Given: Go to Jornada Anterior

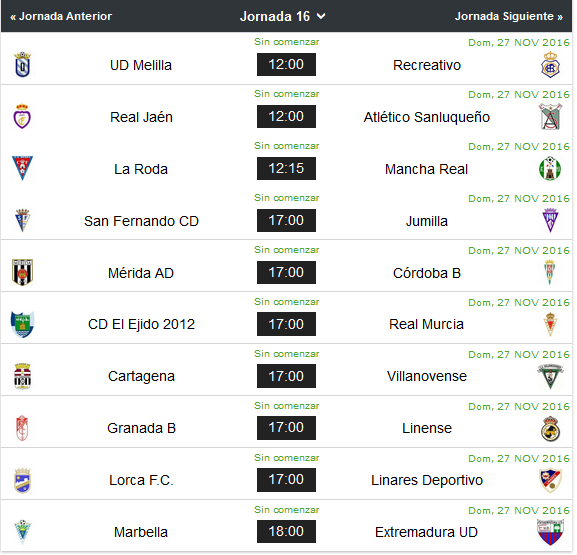Looking at the screenshot, I should (61, 16).
